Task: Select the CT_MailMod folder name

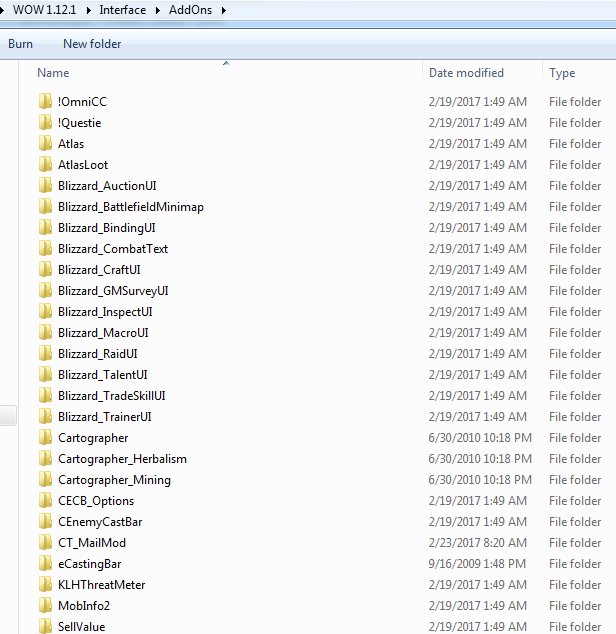Action: [x=92, y=543]
